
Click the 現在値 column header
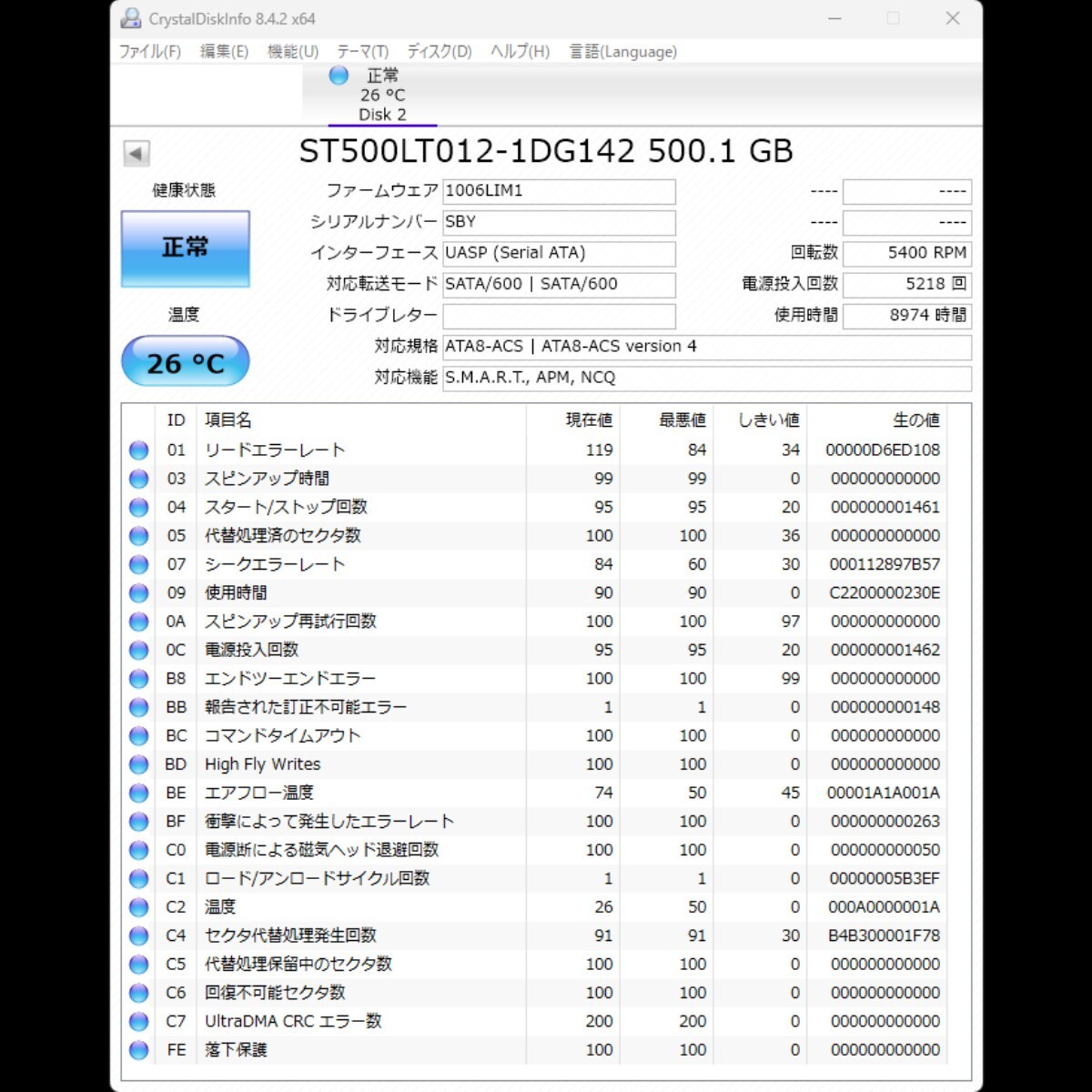pyautogui.click(x=573, y=420)
